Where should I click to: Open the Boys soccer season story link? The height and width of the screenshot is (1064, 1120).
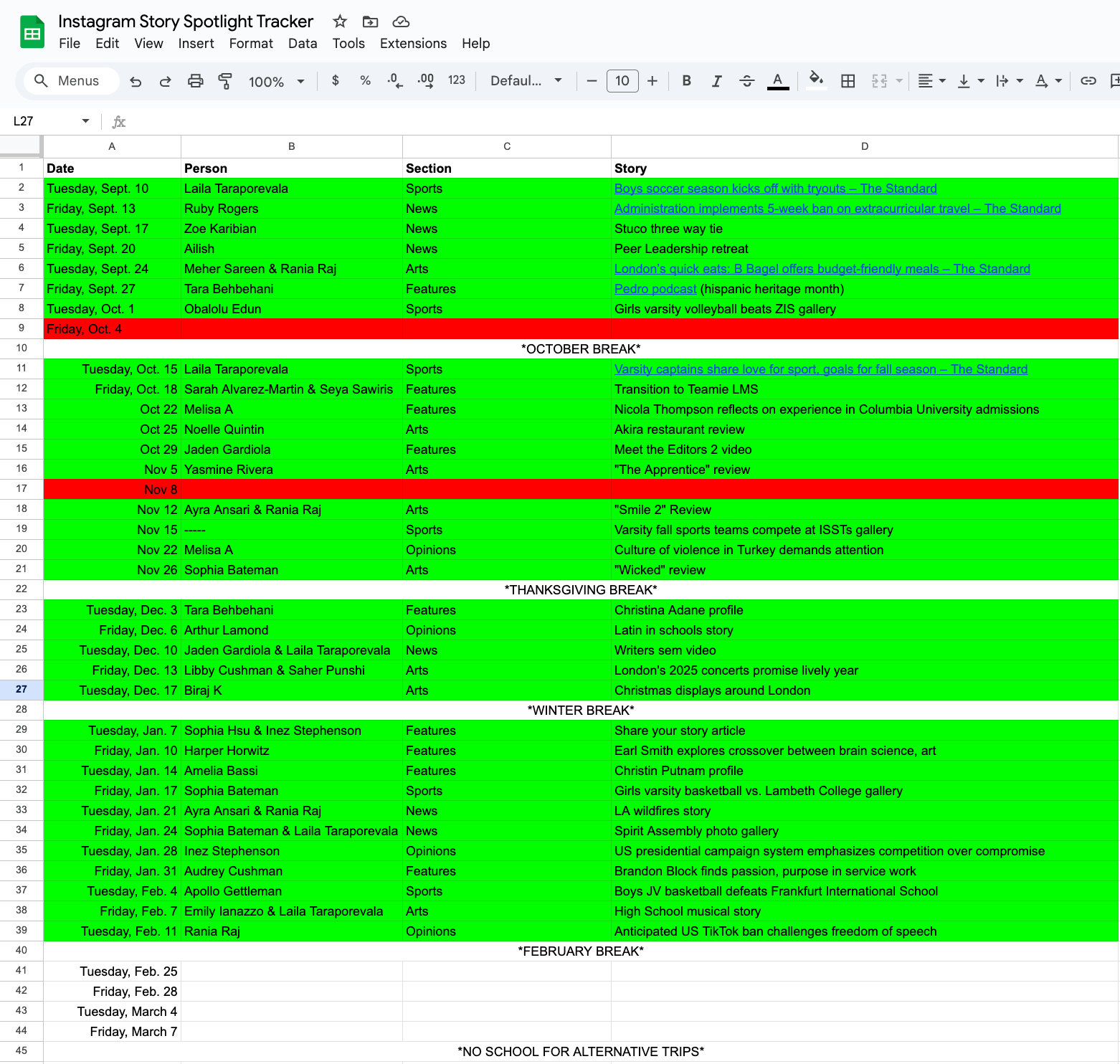(775, 189)
